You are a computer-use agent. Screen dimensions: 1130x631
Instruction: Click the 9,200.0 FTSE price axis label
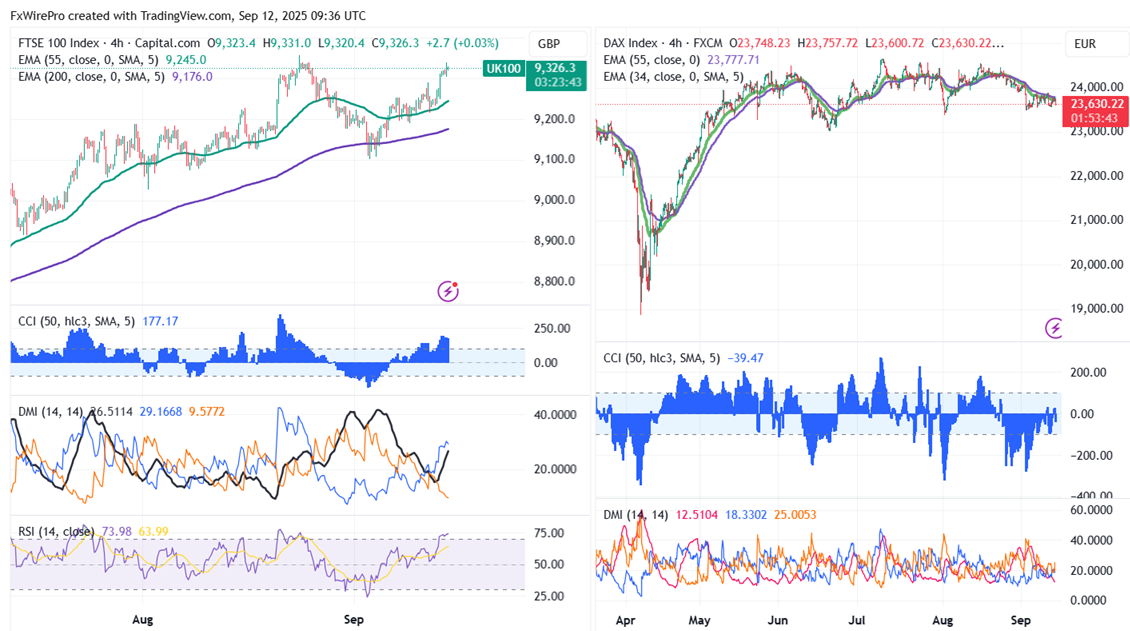pos(554,119)
